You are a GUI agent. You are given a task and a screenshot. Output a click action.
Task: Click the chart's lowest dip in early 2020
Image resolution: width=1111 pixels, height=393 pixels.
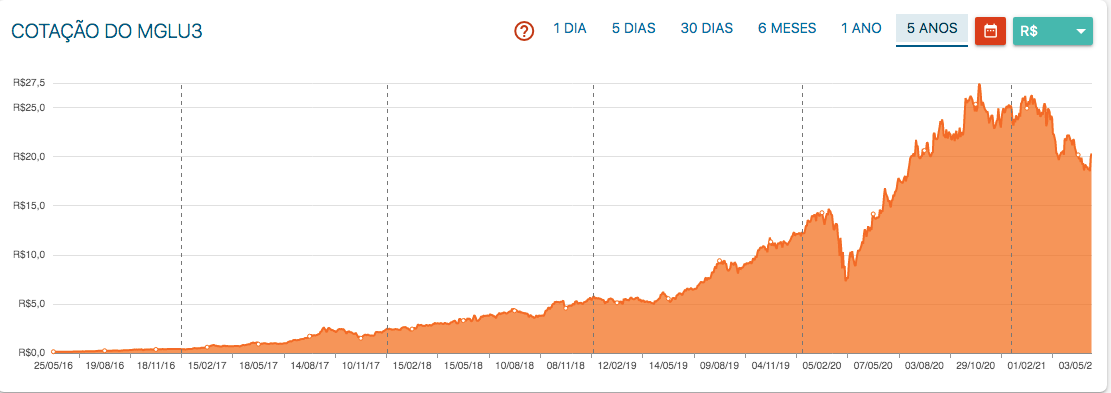(x=846, y=280)
